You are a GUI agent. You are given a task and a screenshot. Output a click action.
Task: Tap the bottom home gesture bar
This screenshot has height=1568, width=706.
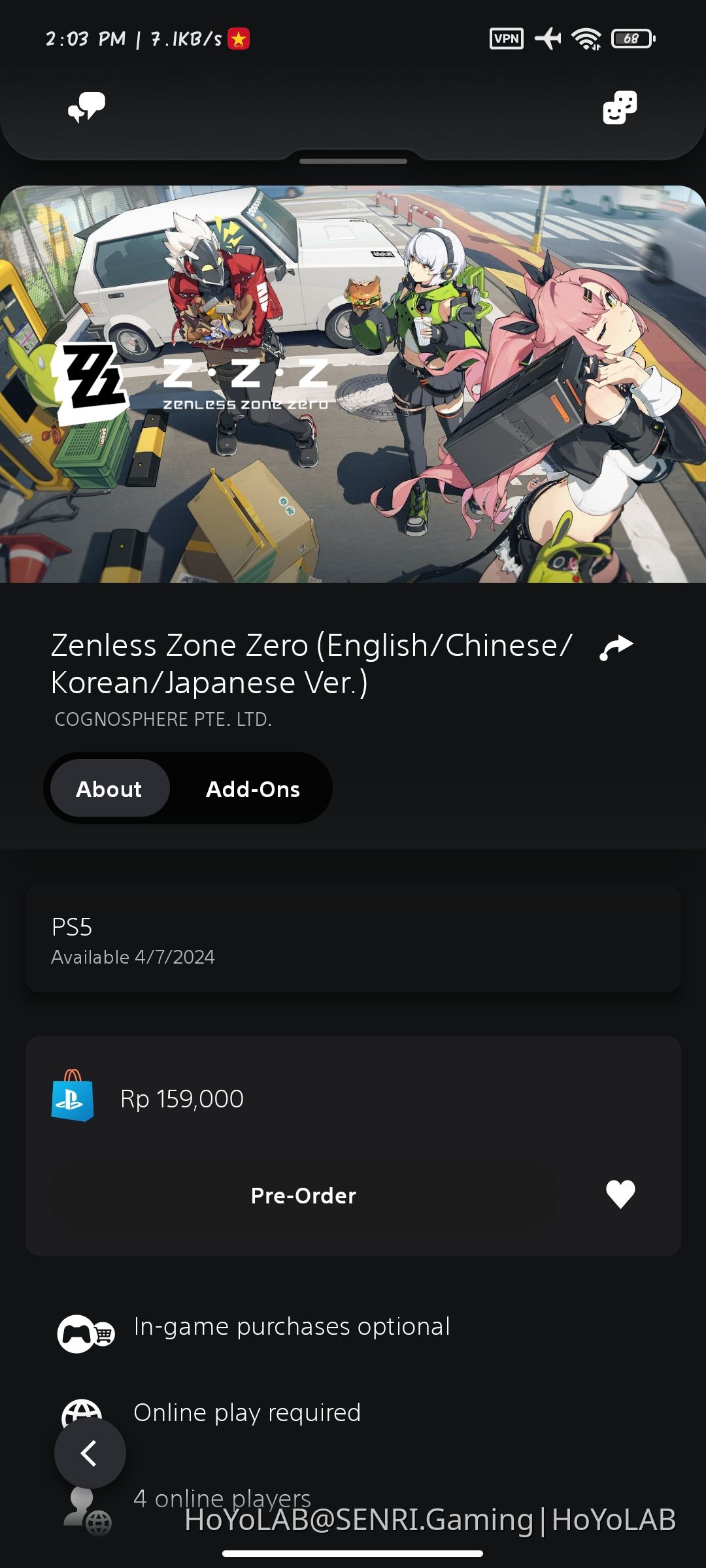353,1553
